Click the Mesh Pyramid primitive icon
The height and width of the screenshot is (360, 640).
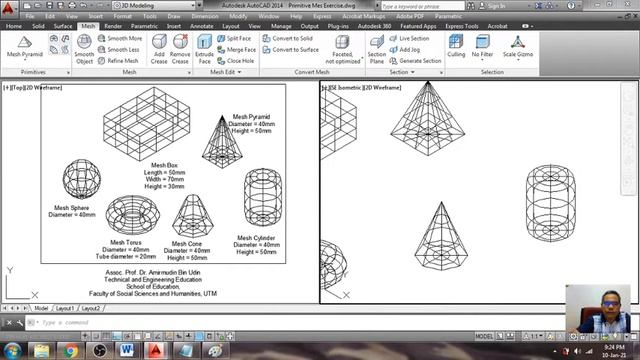point(24,42)
